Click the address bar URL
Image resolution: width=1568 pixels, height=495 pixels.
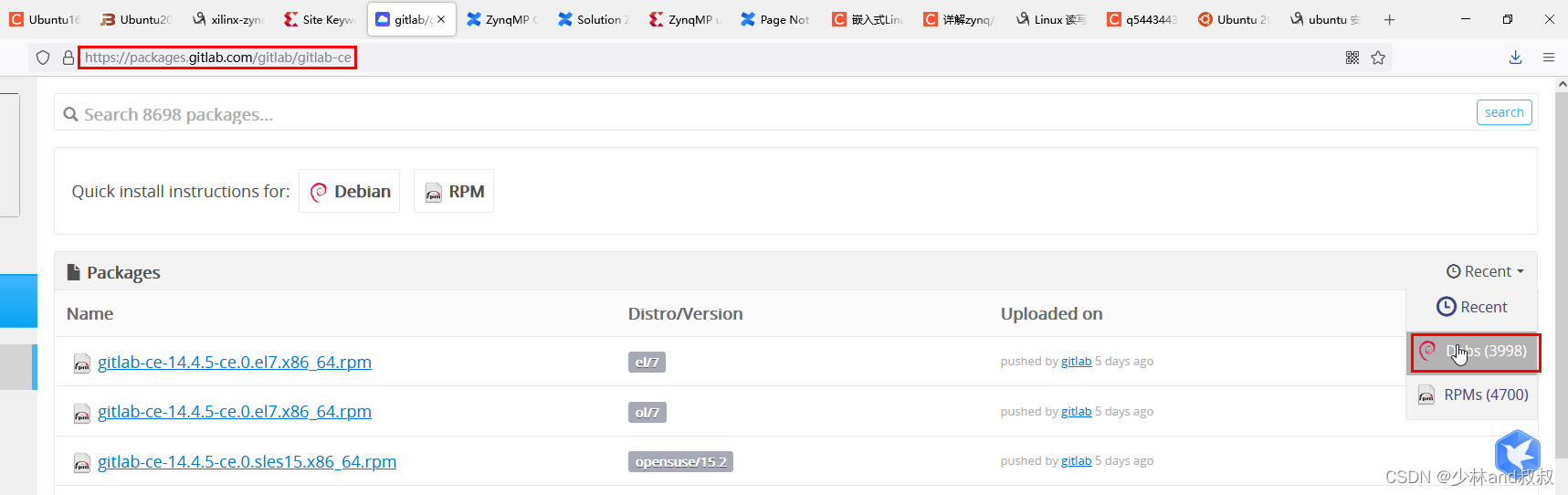217,58
